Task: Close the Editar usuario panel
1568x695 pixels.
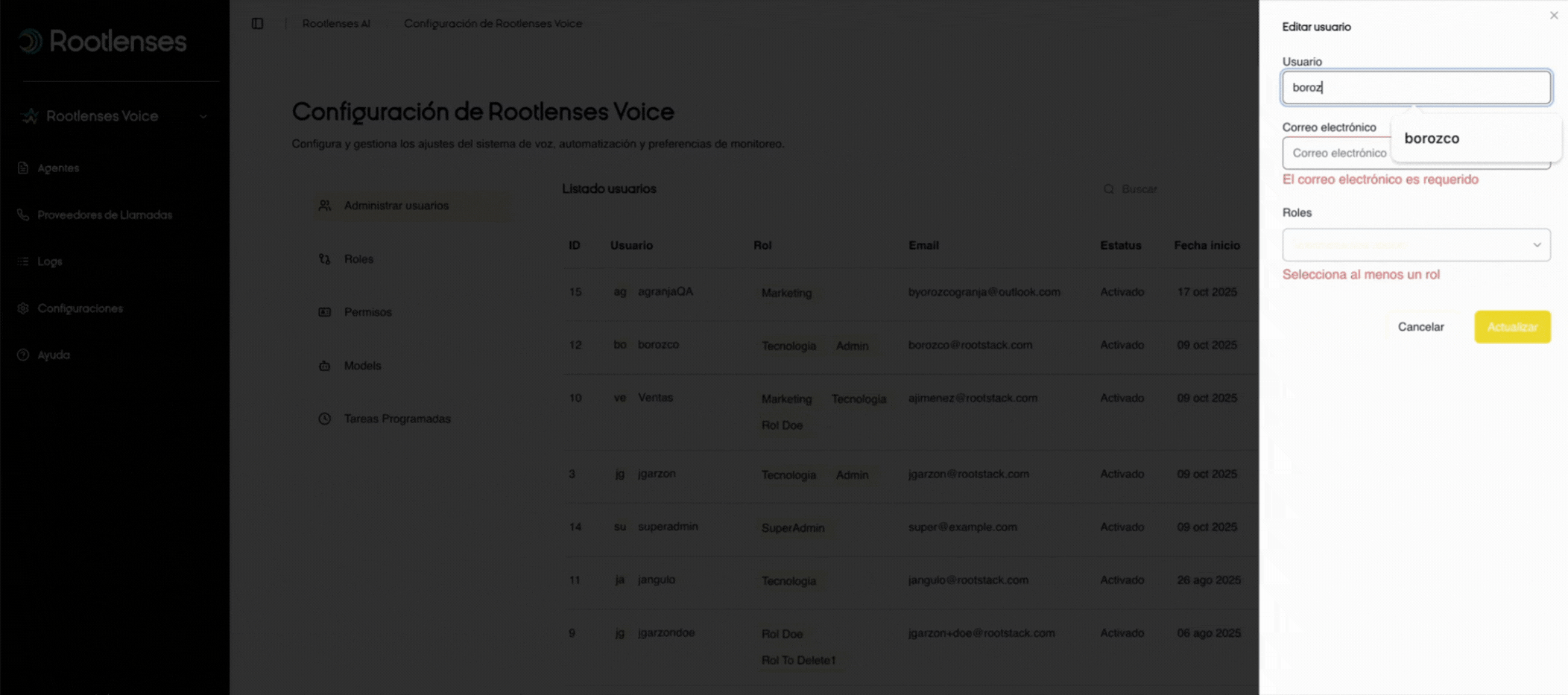Action: click(1553, 14)
